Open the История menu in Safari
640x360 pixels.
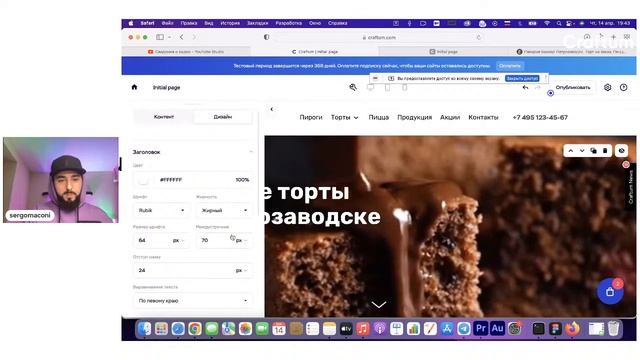tap(230, 23)
